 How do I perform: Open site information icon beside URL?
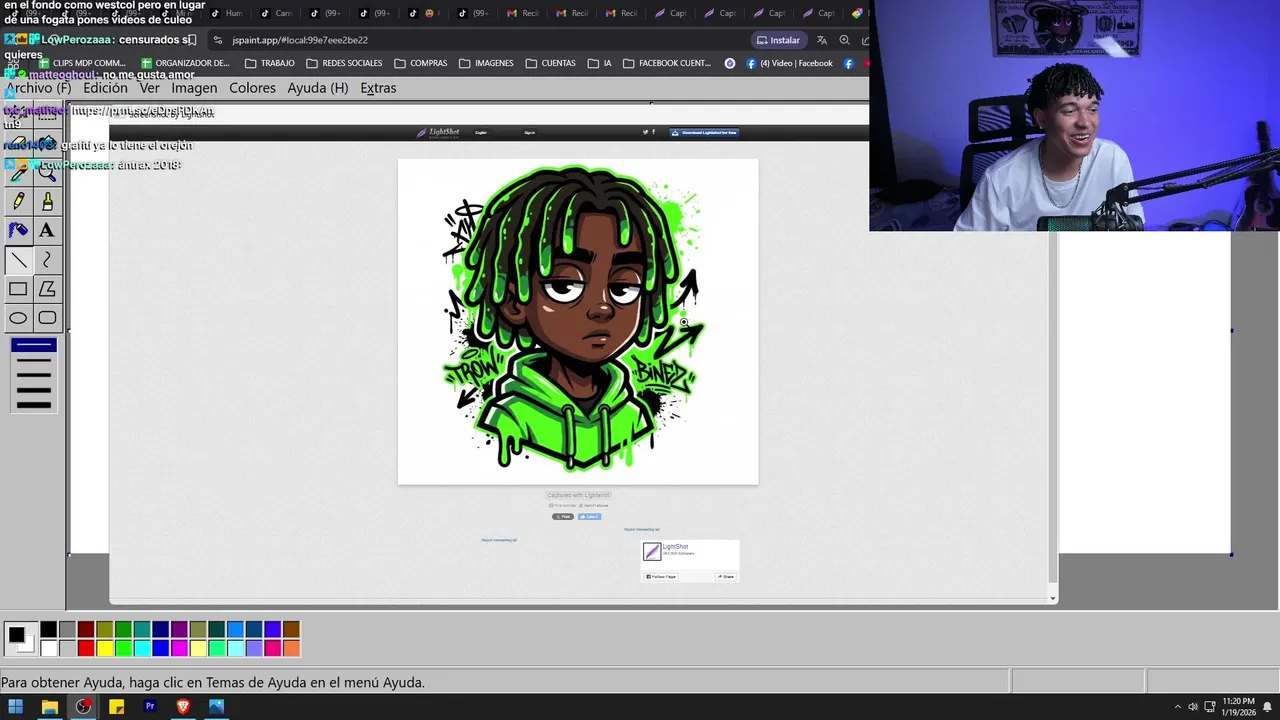coord(217,40)
